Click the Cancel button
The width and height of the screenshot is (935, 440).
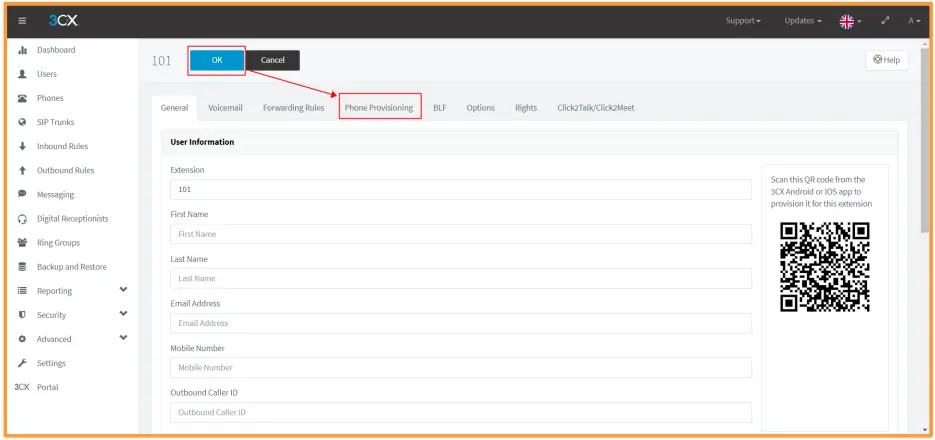273,60
